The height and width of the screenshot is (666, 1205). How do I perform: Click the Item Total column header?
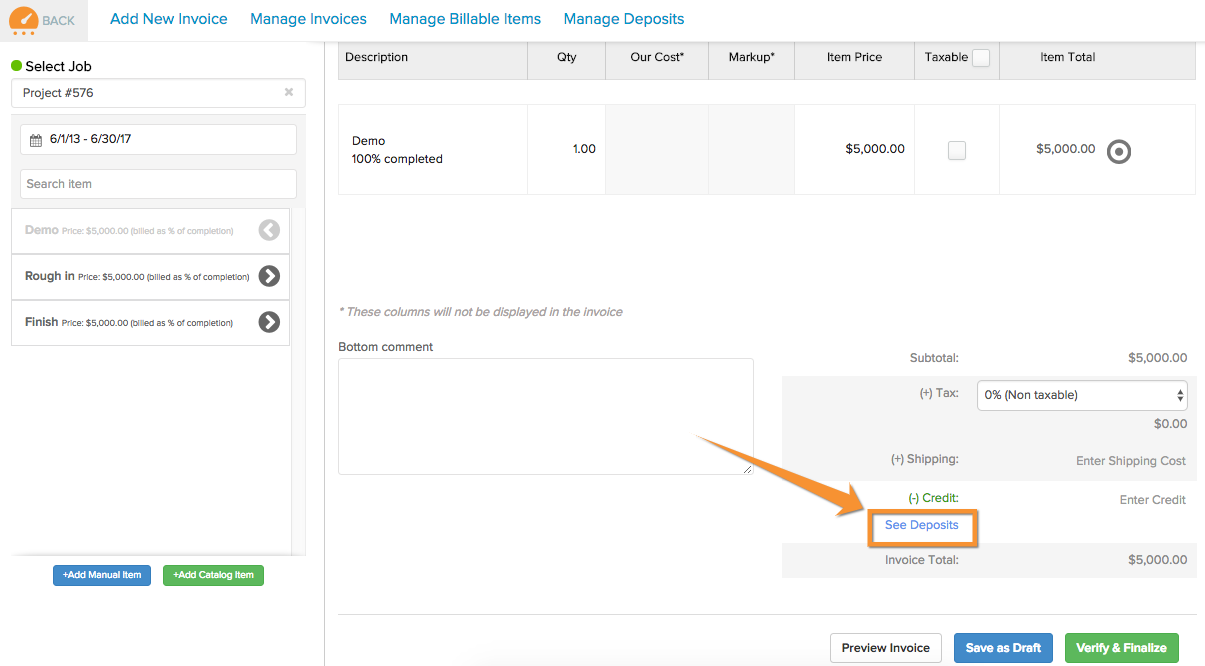click(1067, 58)
